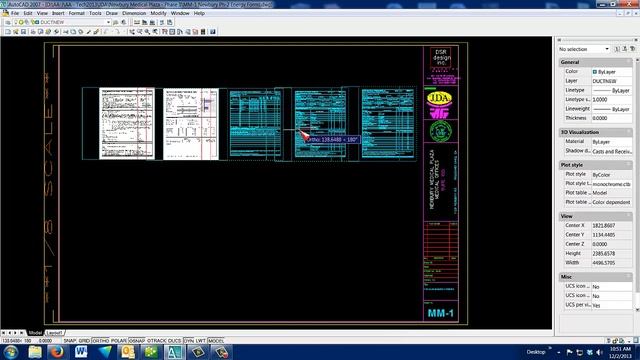
Task: Open the Color ByLayer property dropdown
Action: [x=611, y=72]
